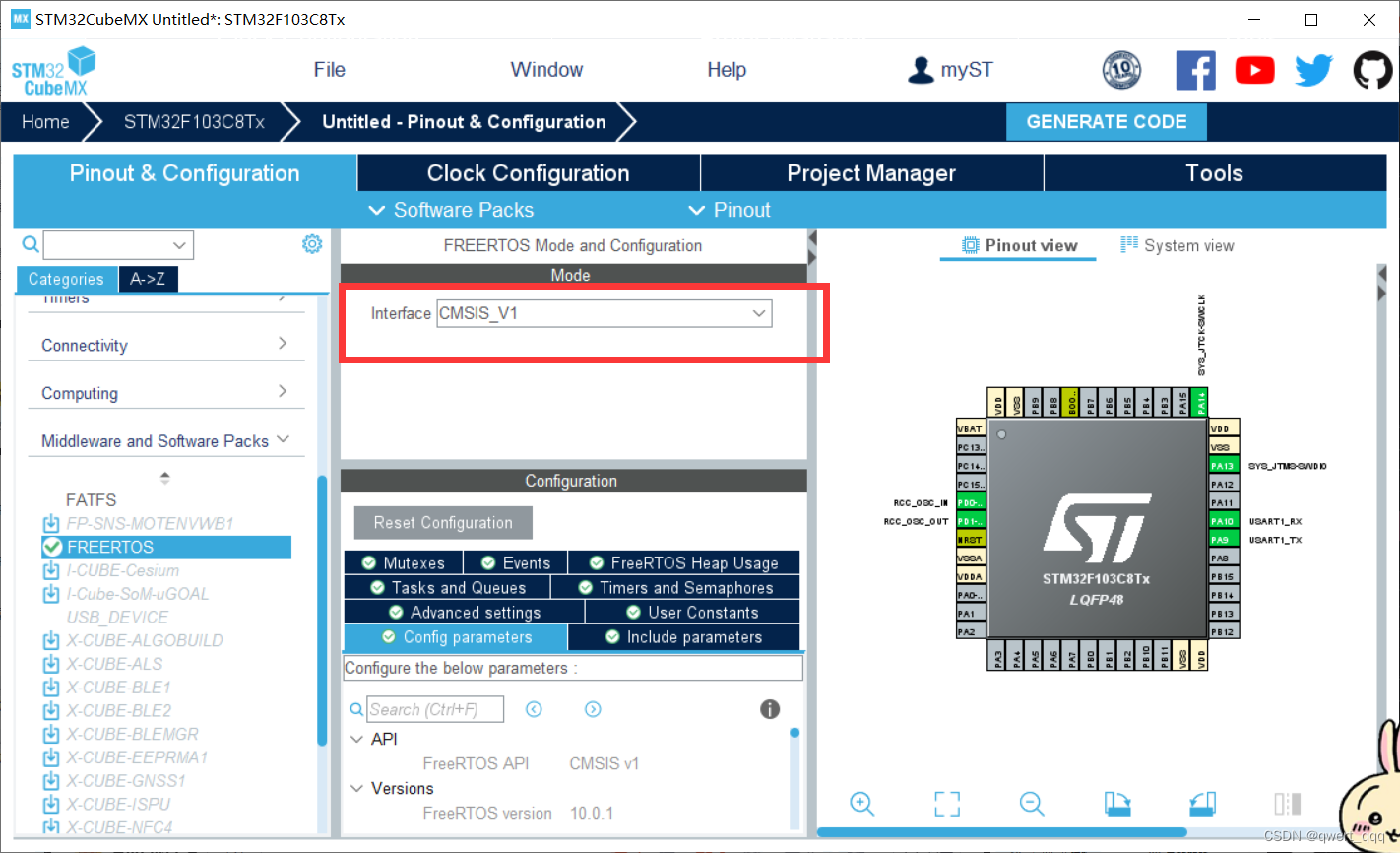Switch to the A->Z list tab
Viewport: 1400px width, 853px height.
click(x=148, y=279)
